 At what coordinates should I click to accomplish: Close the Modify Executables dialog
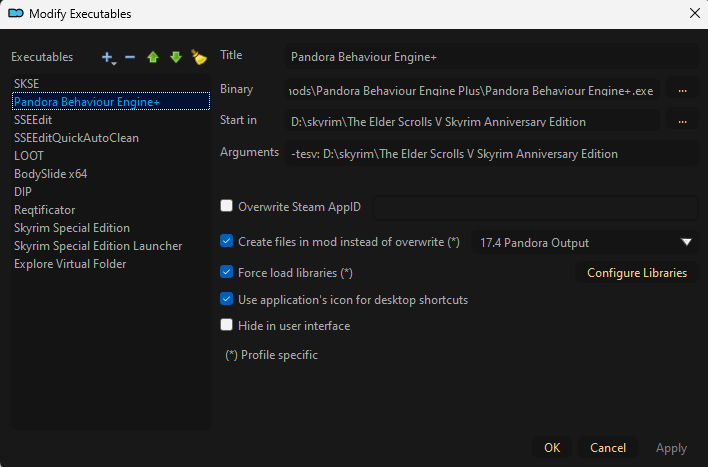tap(695, 13)
